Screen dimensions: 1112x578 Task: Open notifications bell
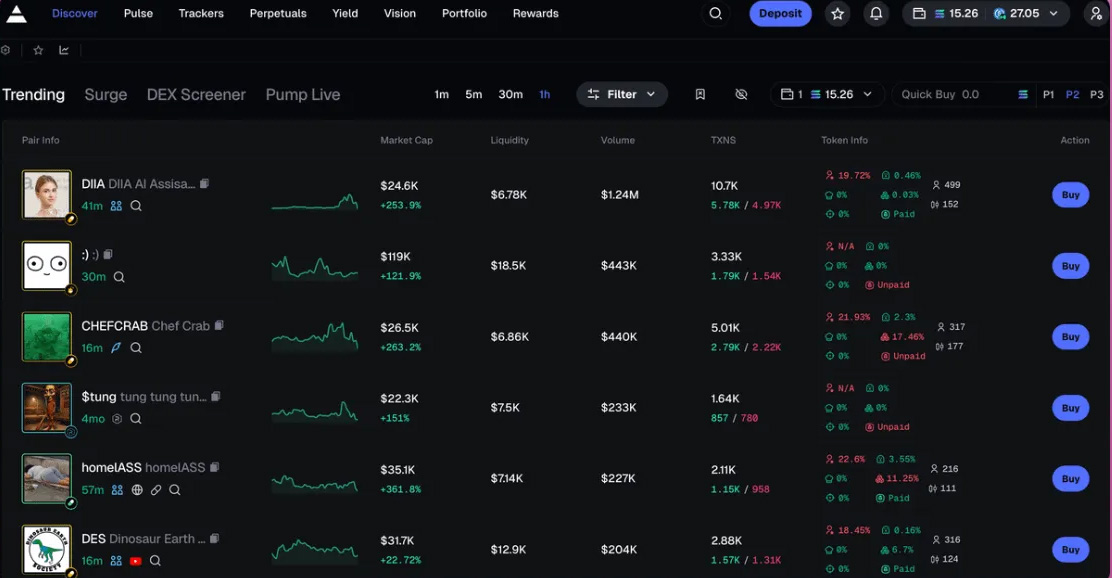(x=876, y=14)
